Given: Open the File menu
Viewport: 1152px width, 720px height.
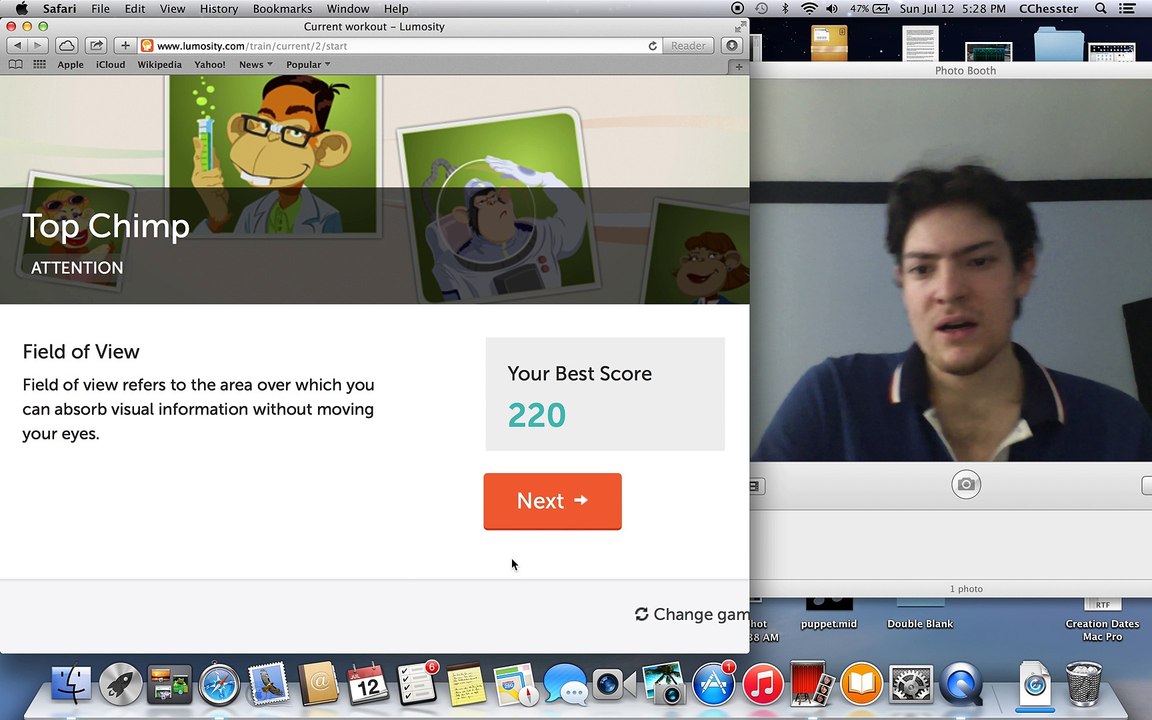Looking at the screenshot, I should tap(101, 9).
